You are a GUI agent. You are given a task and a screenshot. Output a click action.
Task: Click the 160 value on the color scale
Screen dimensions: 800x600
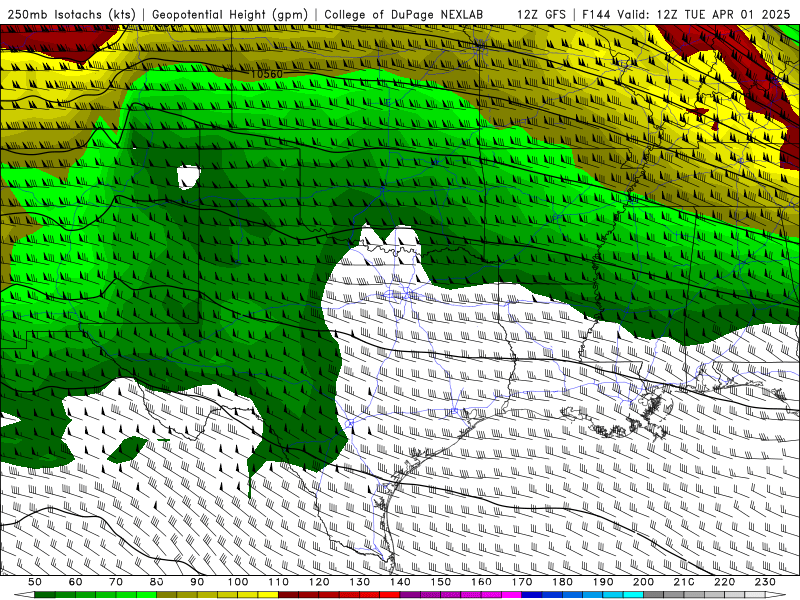coord(481,582)
